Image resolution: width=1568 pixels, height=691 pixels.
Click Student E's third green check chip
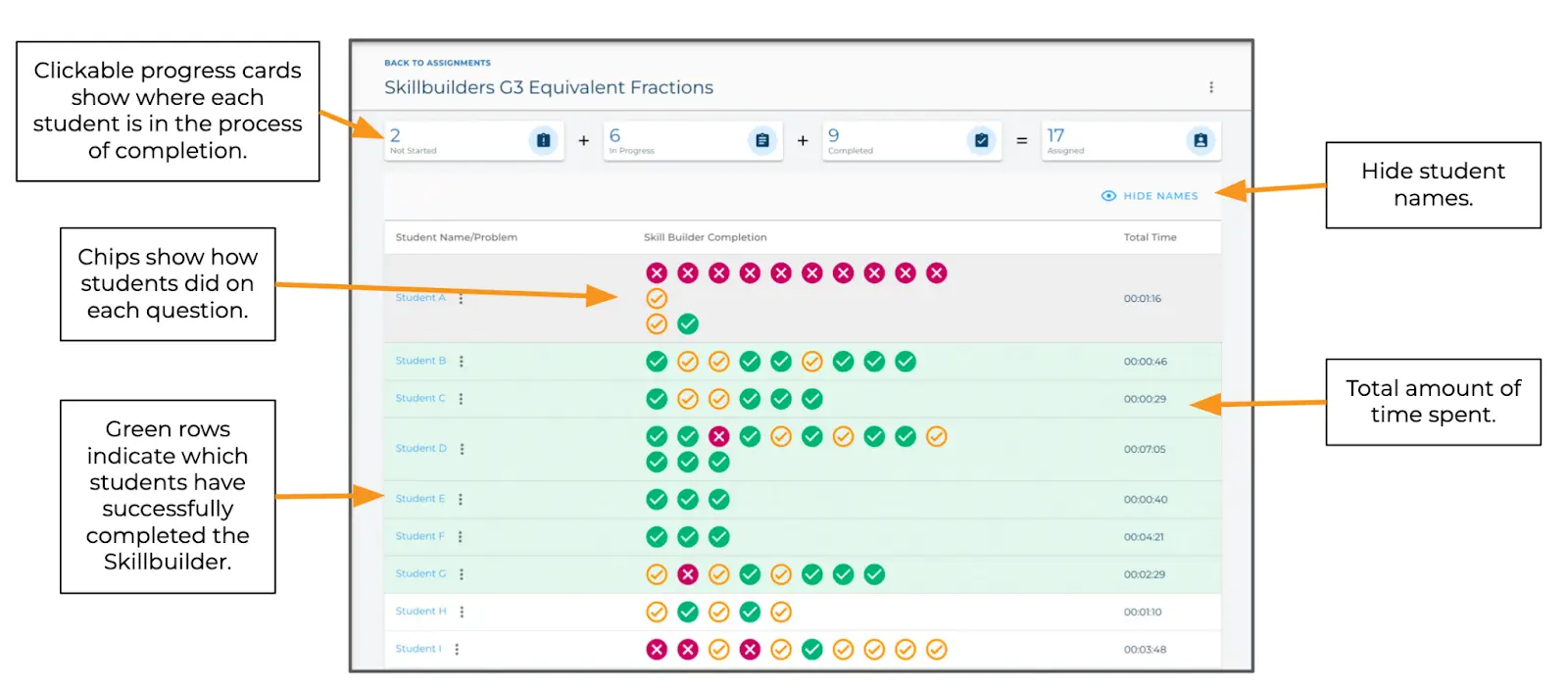(x=719, y=500)
